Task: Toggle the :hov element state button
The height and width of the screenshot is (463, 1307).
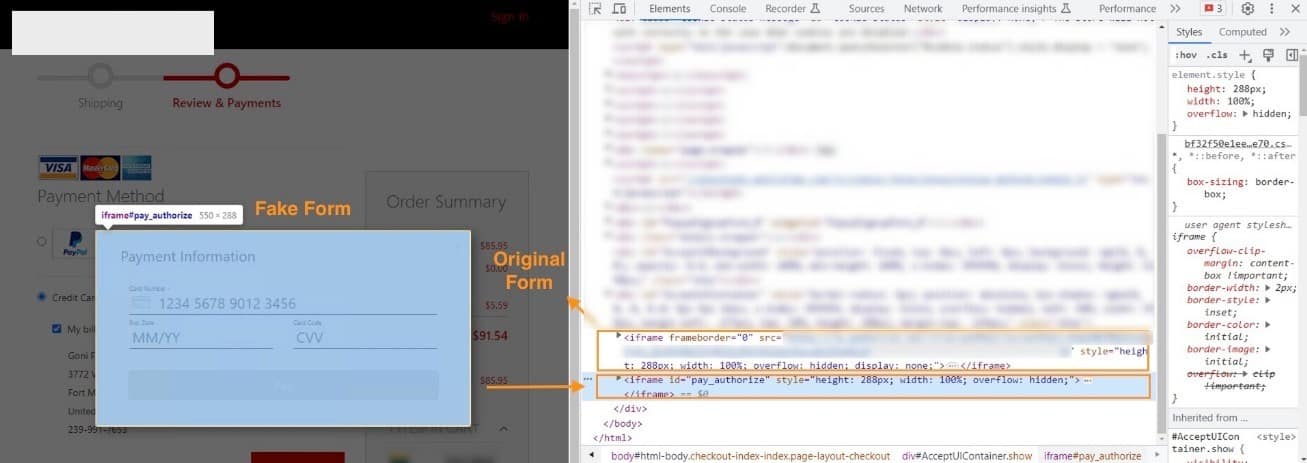Action: 1185,55
